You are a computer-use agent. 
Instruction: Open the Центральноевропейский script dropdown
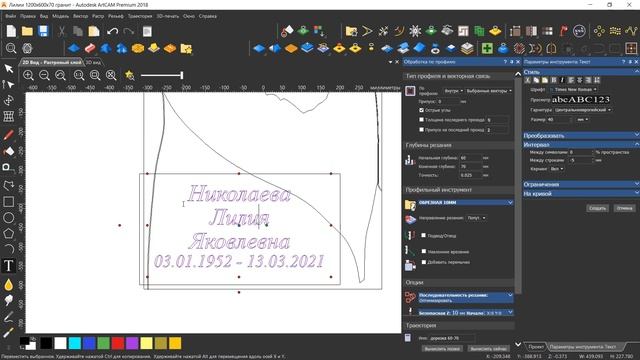click(x=582, y=110)
